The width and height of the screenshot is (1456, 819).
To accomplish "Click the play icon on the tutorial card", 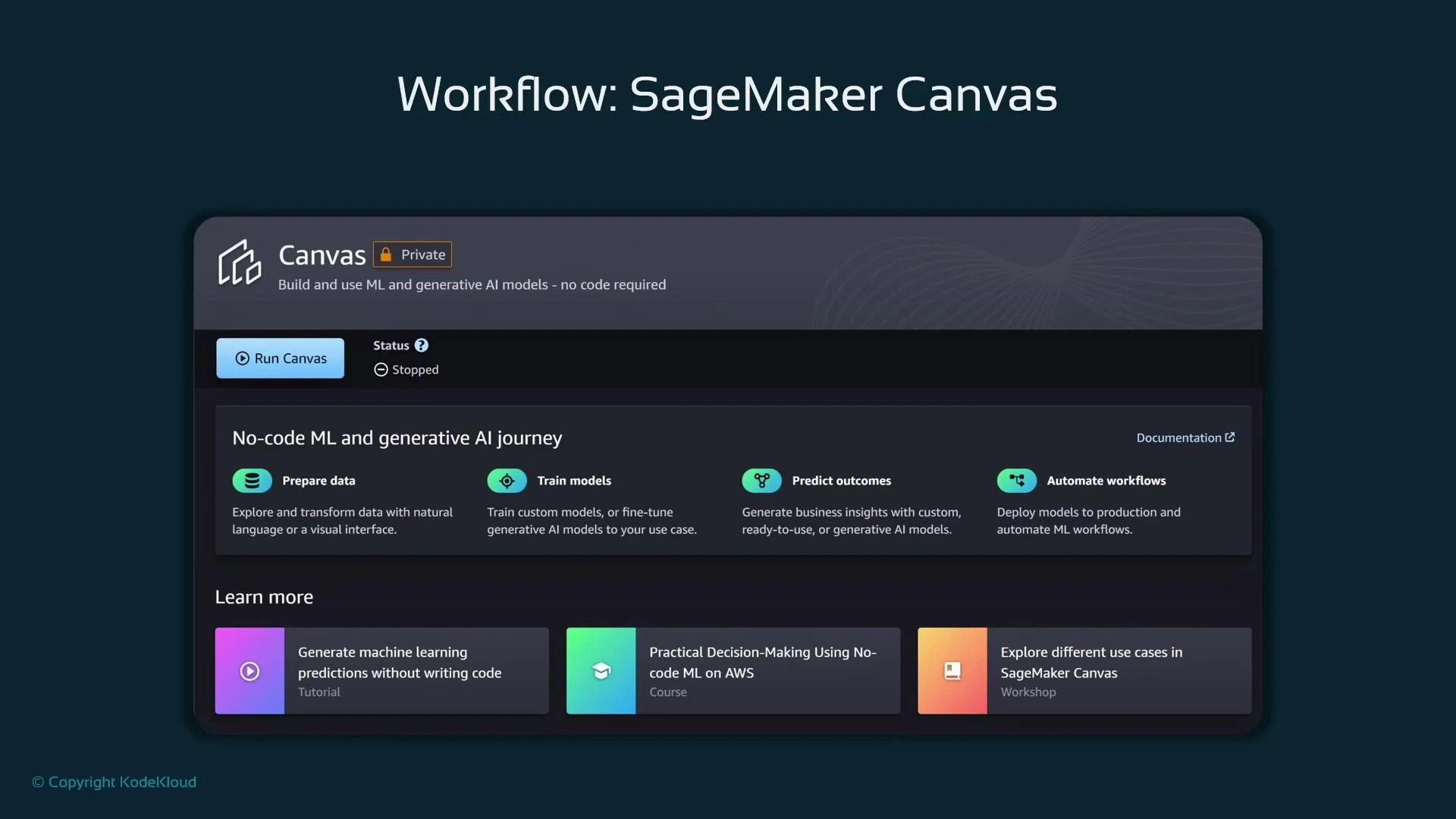I will (x=249, y=670).
